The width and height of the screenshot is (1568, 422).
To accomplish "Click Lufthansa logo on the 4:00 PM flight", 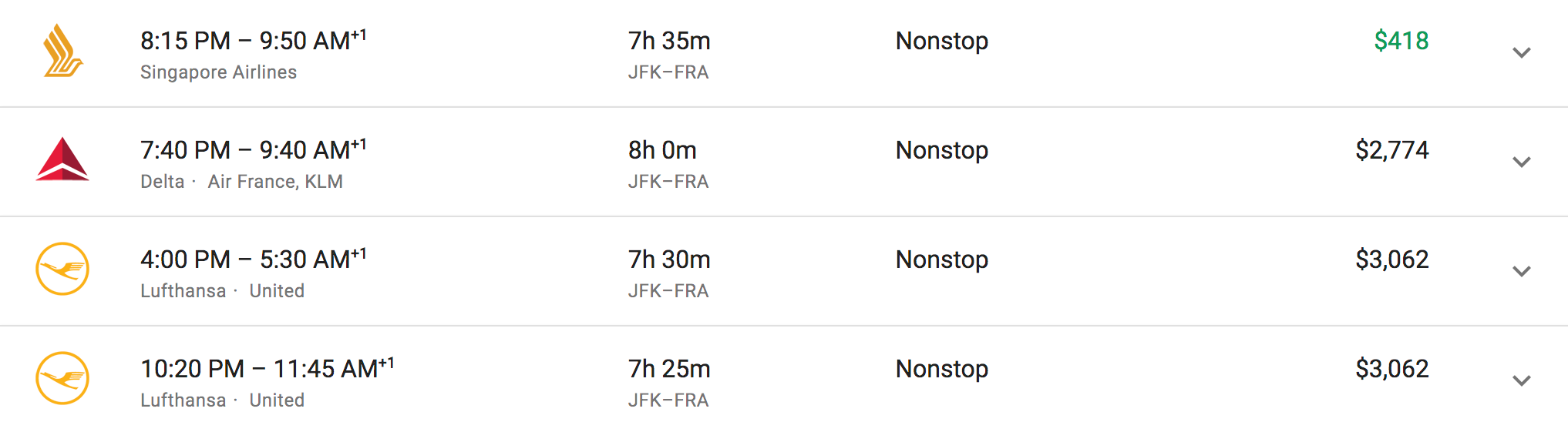I will point(62,269).
